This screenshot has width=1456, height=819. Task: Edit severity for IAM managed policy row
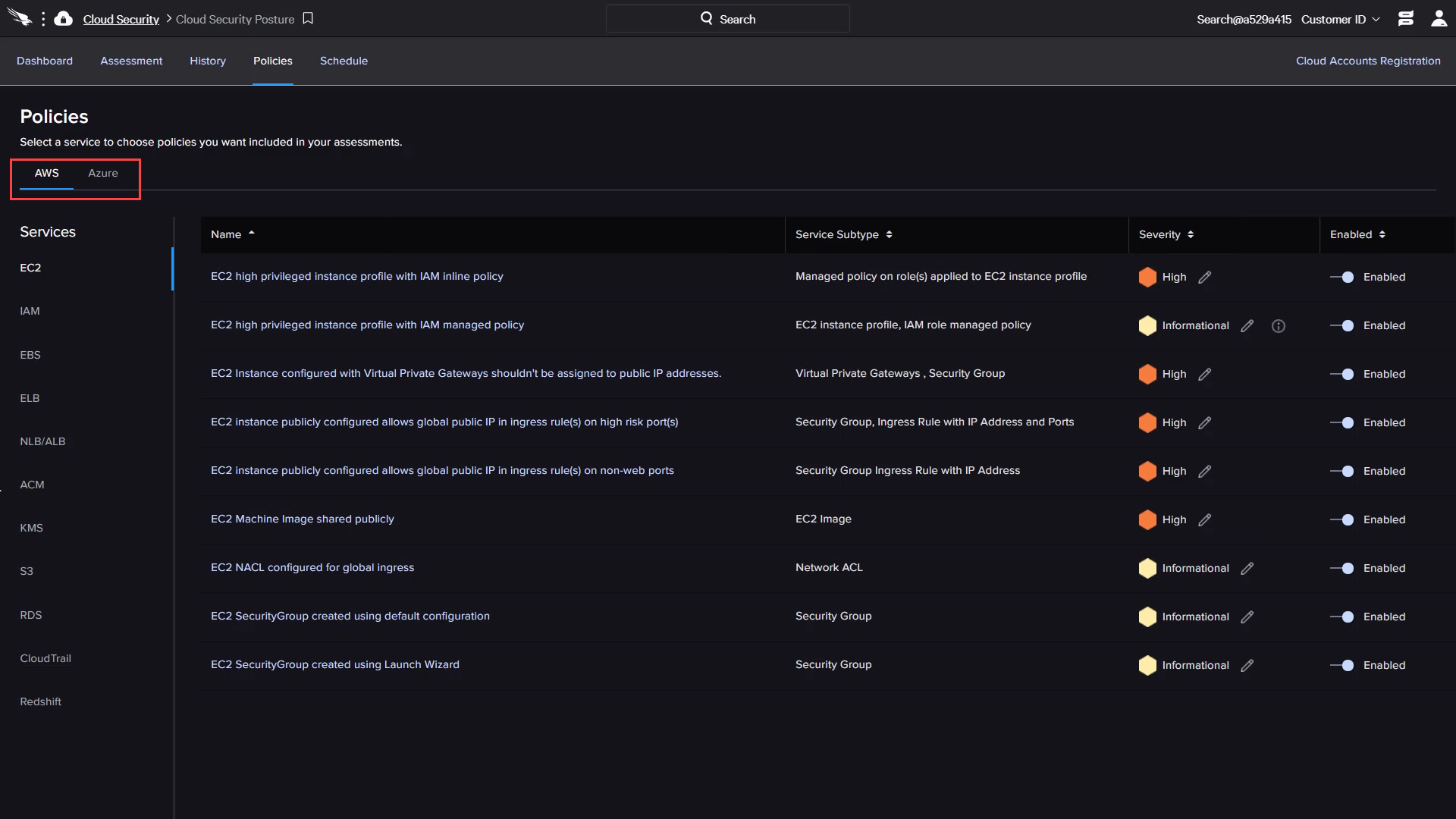click(x=1247, y=326)
